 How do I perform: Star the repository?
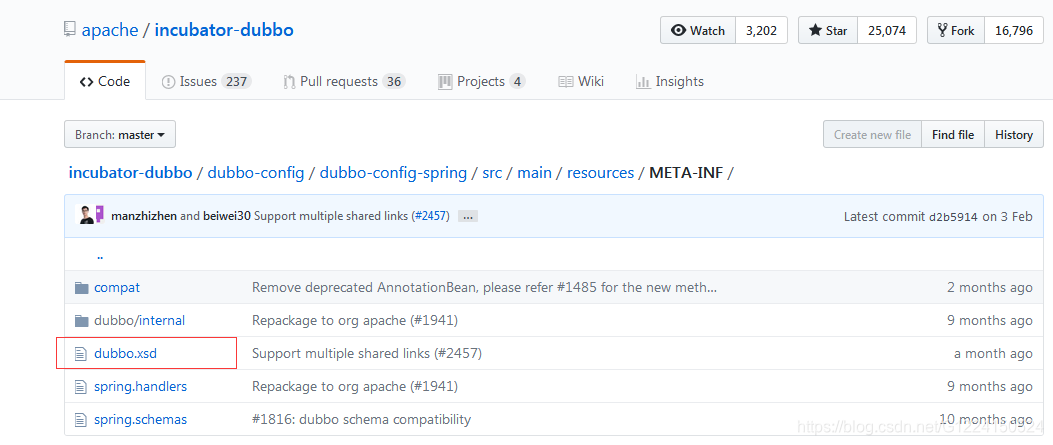[827, 30]
